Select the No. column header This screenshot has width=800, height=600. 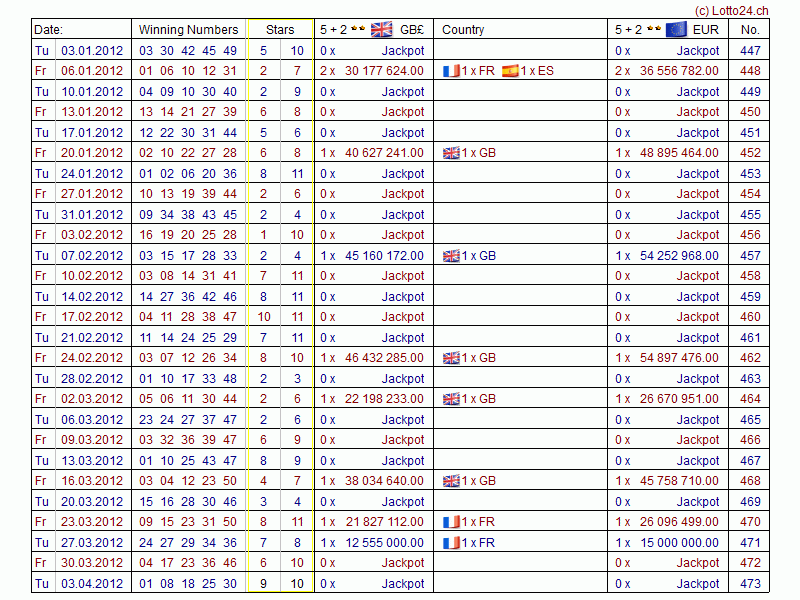[750, 30]
